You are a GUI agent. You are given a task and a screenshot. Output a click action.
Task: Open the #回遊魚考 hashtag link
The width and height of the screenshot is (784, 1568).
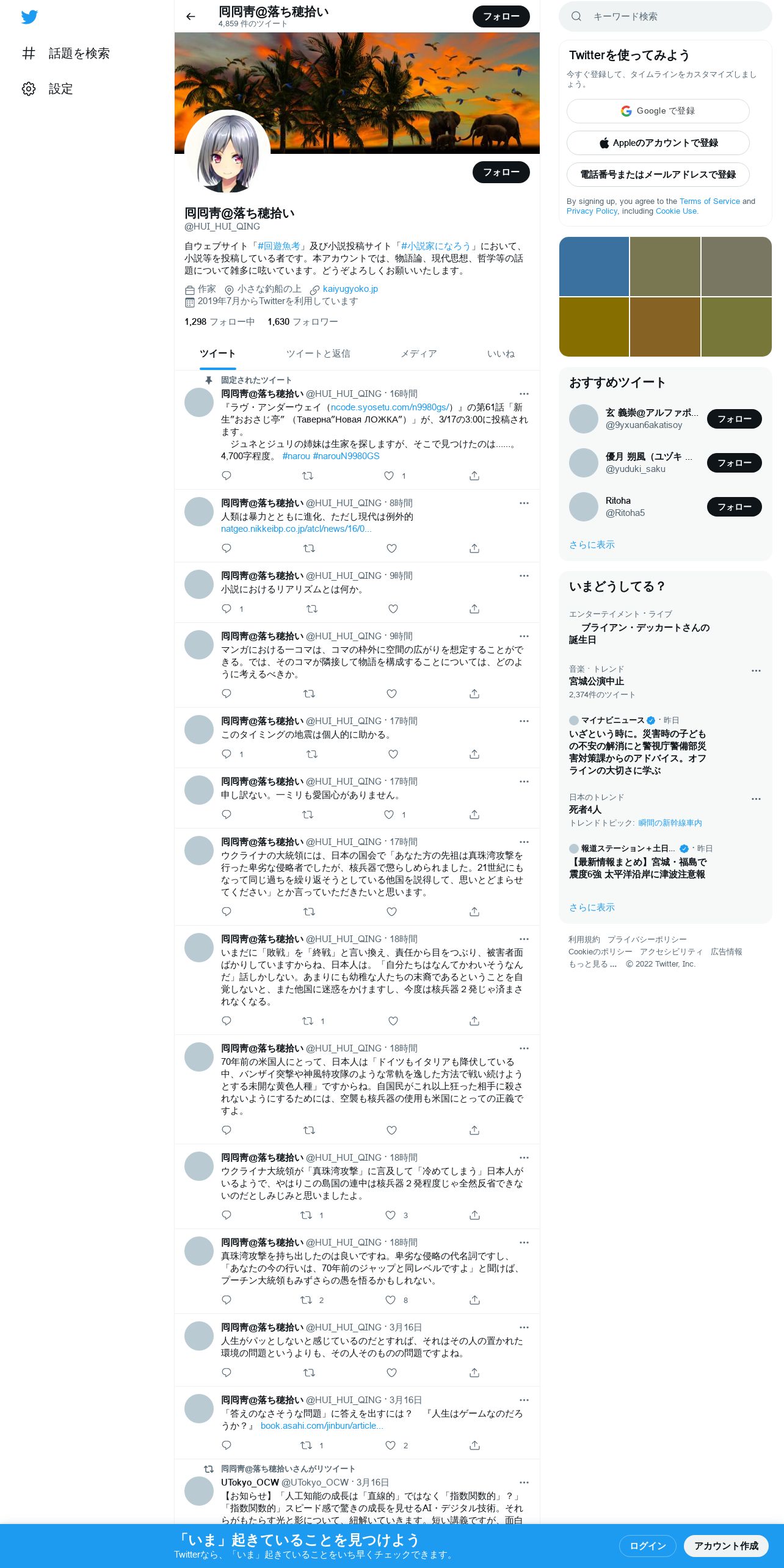click(x=278, y=246)
